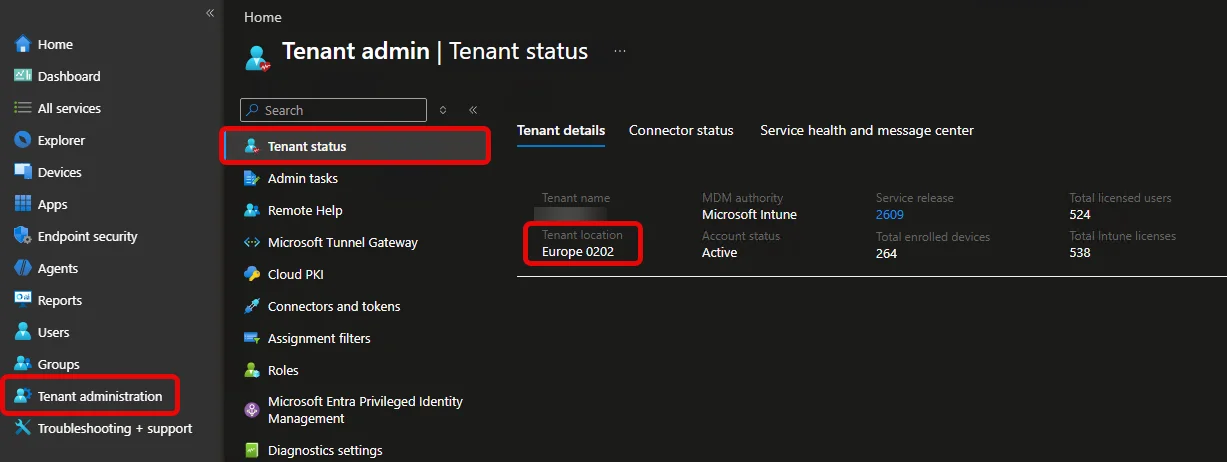Click the Tenant status menu icon
The width and height of the screenshot is (1227, 462).
(252, 146)
